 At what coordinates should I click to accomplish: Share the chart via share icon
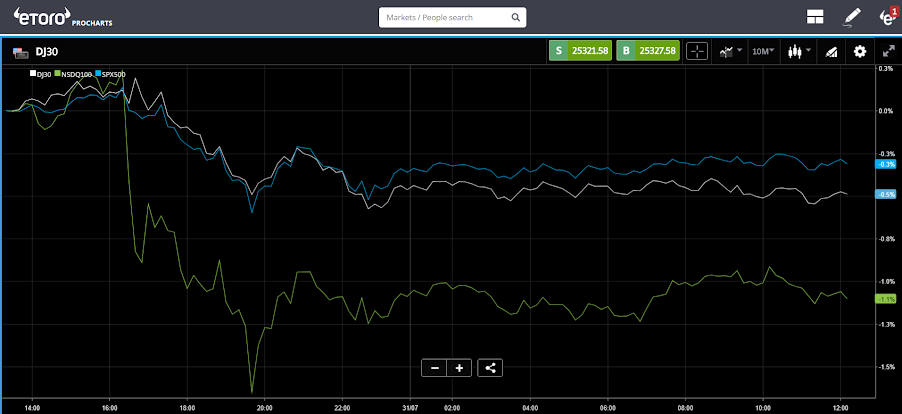[x=490, y=368]
